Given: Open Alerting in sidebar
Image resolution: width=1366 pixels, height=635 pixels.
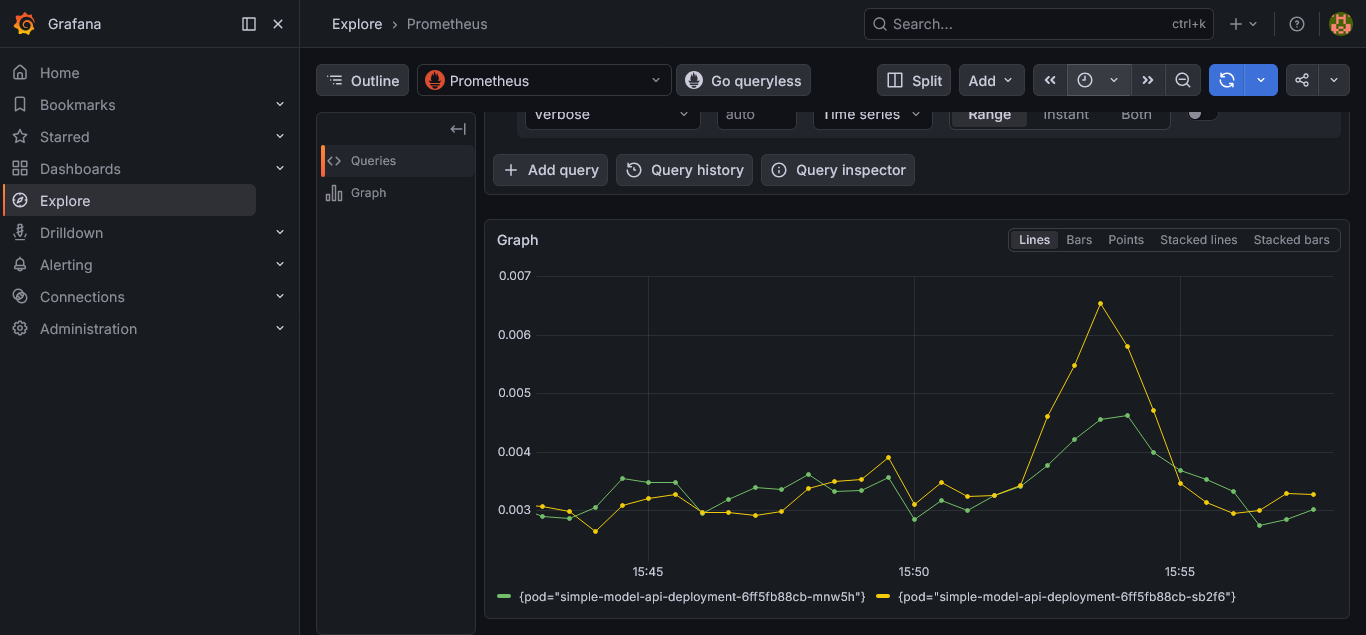Looking at the screenshot, I should [x=66, y=265].
